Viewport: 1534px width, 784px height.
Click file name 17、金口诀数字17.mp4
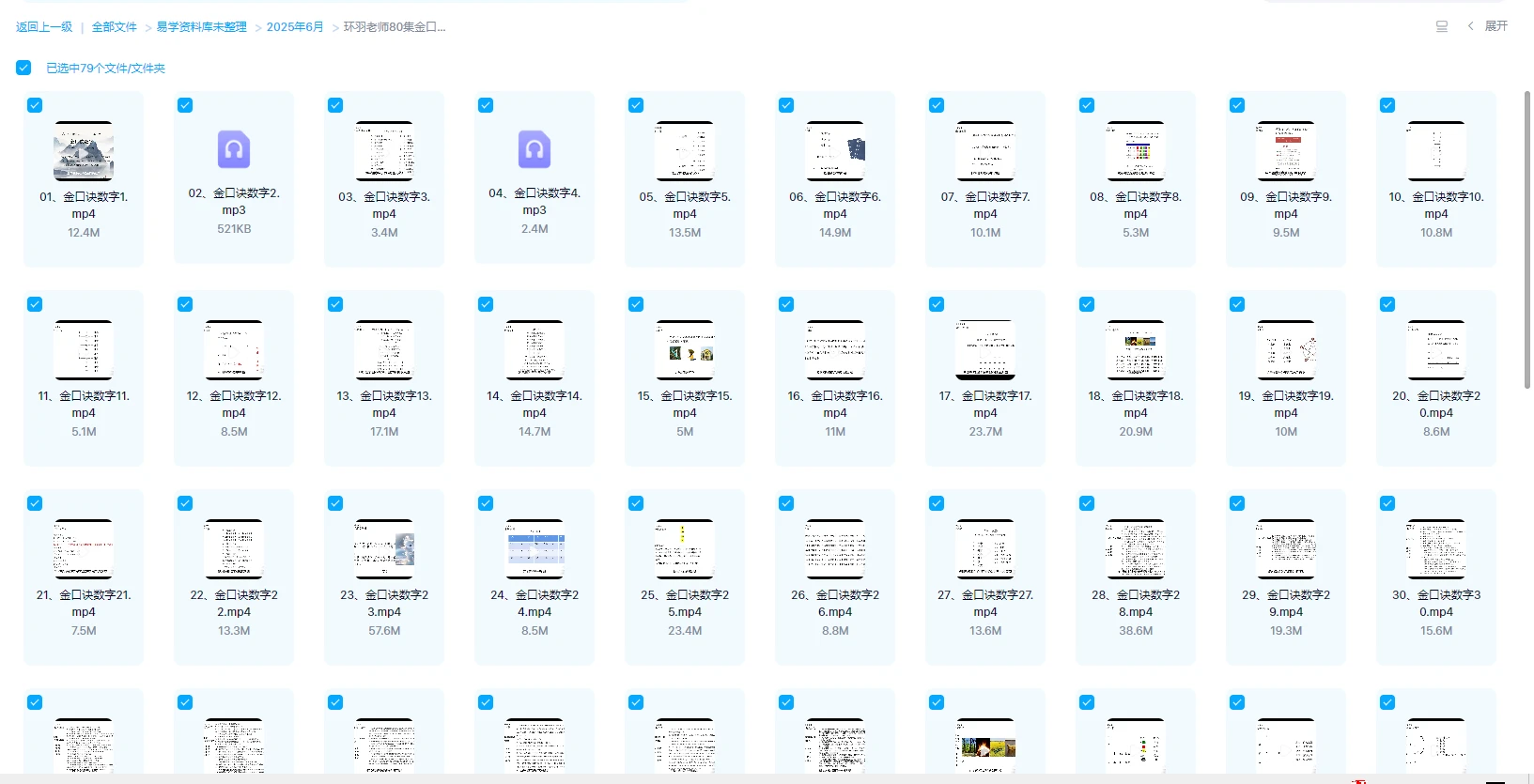[985, 405]
